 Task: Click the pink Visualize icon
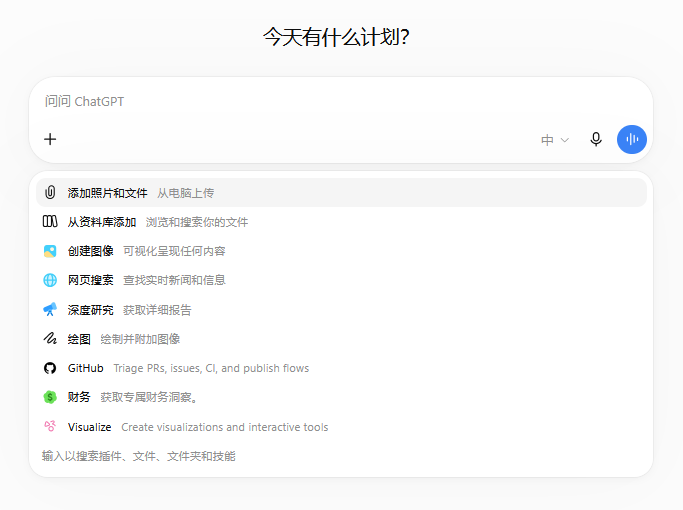[x=50, y=426]
